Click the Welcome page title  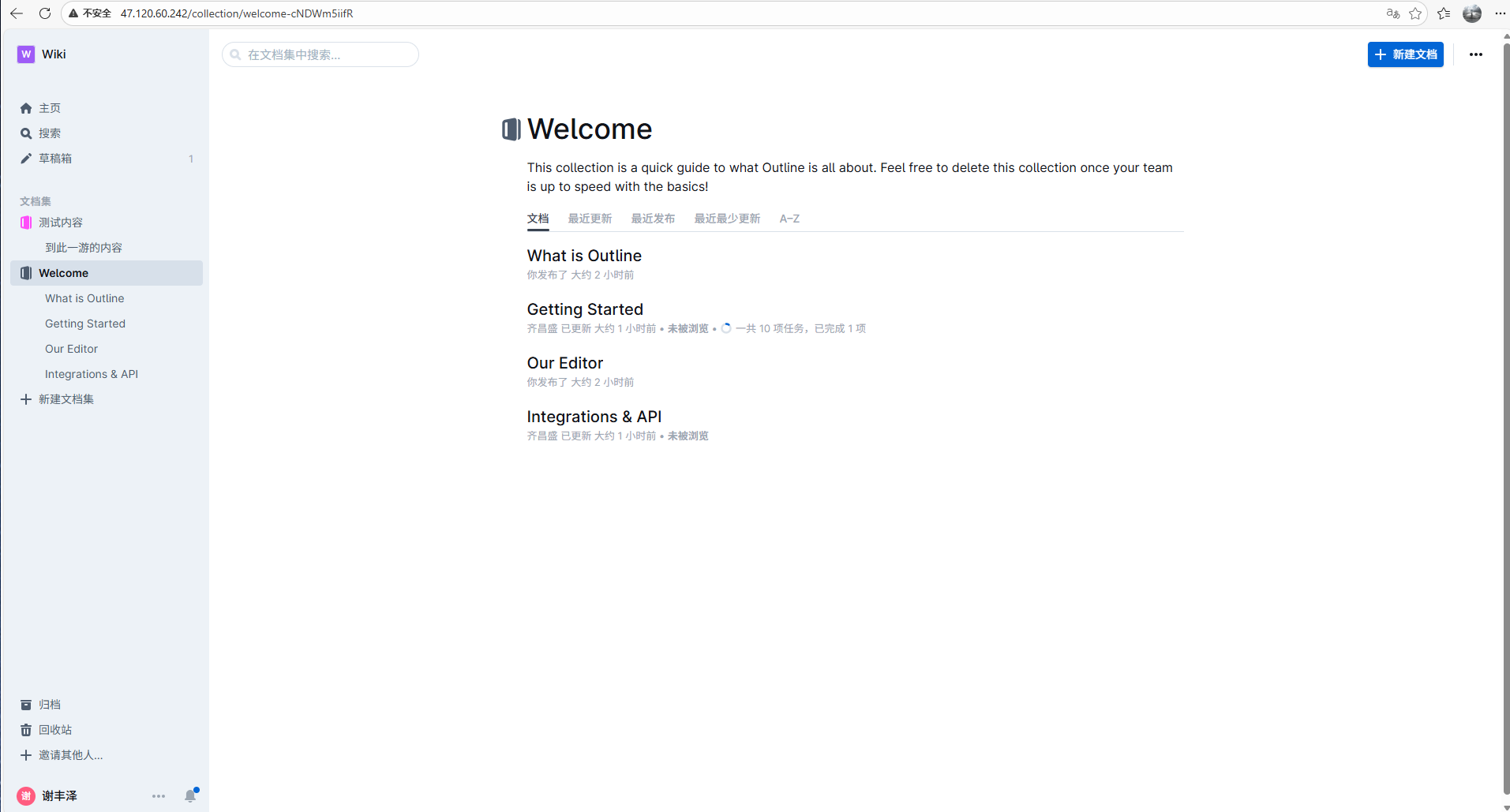590,129
